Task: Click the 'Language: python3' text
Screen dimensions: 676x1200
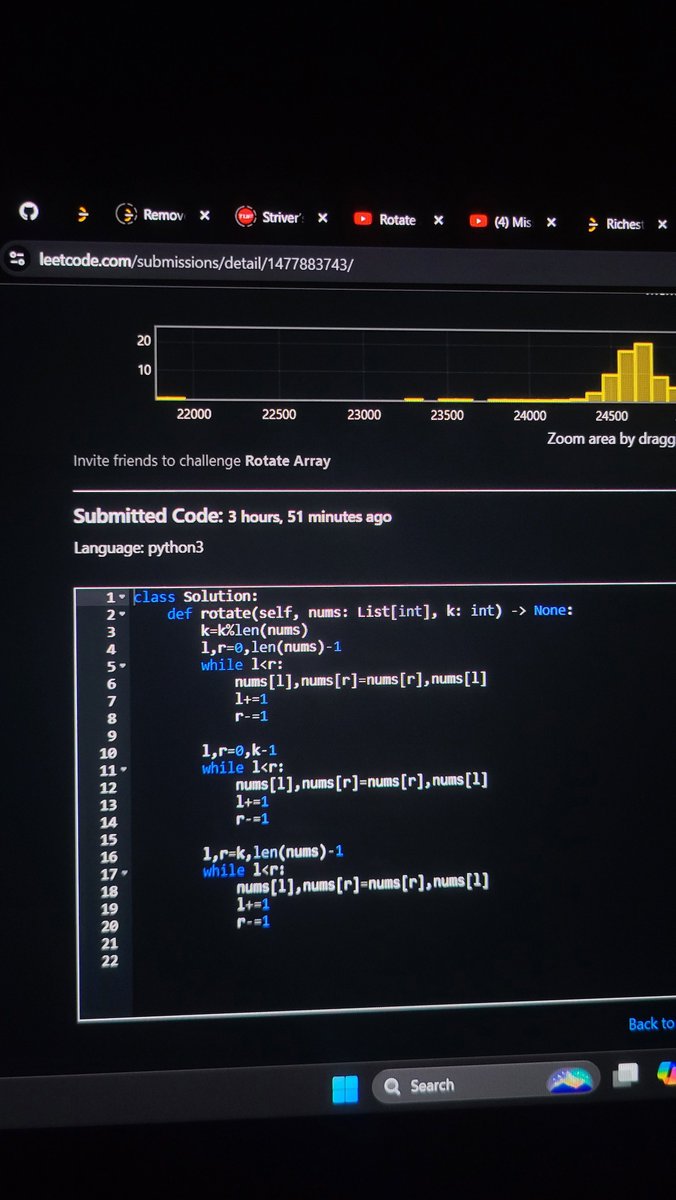Action: point(138,548)
